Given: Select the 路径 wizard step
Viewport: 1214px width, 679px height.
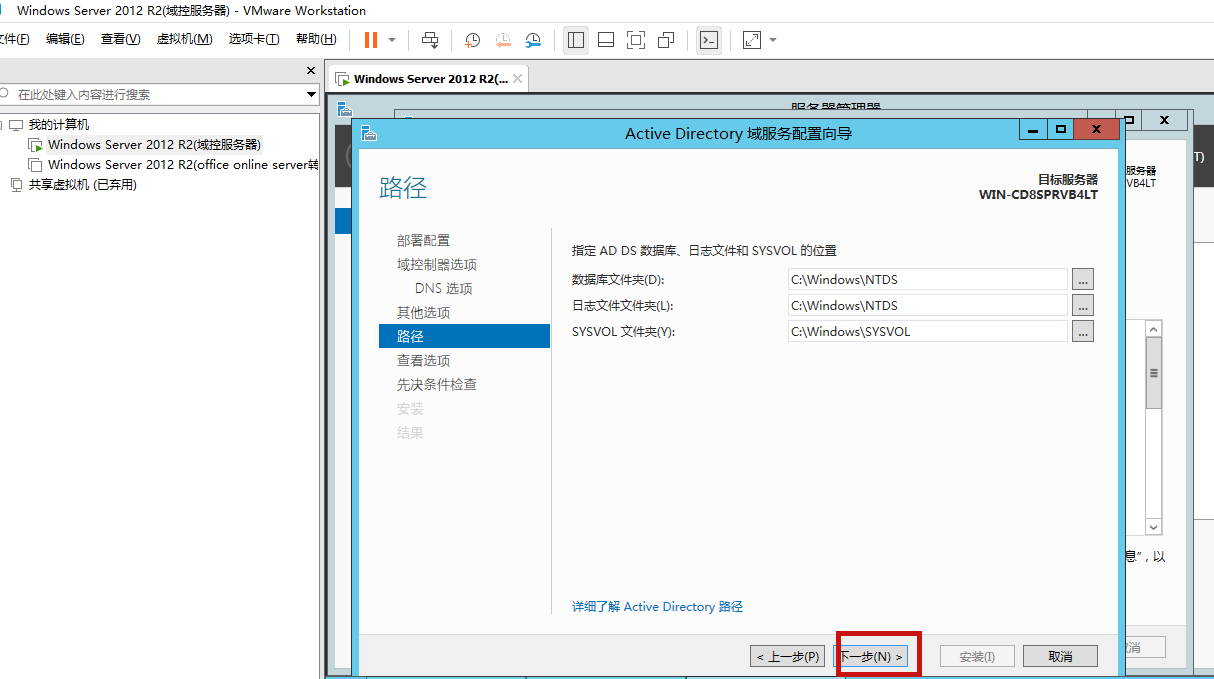Looking at the screenshot, I should (464, 336).
